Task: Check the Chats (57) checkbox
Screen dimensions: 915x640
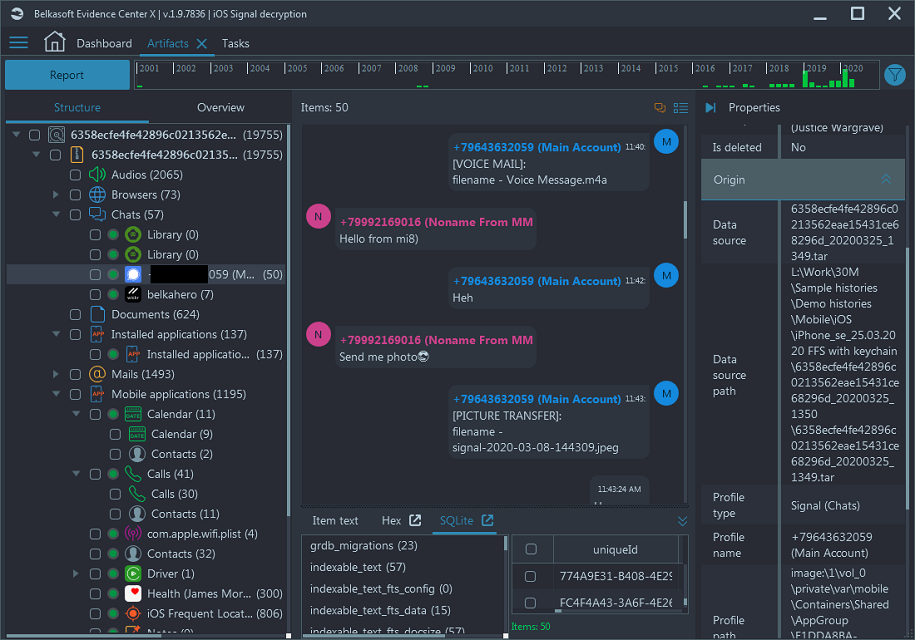Action: (x=75, y=214)
